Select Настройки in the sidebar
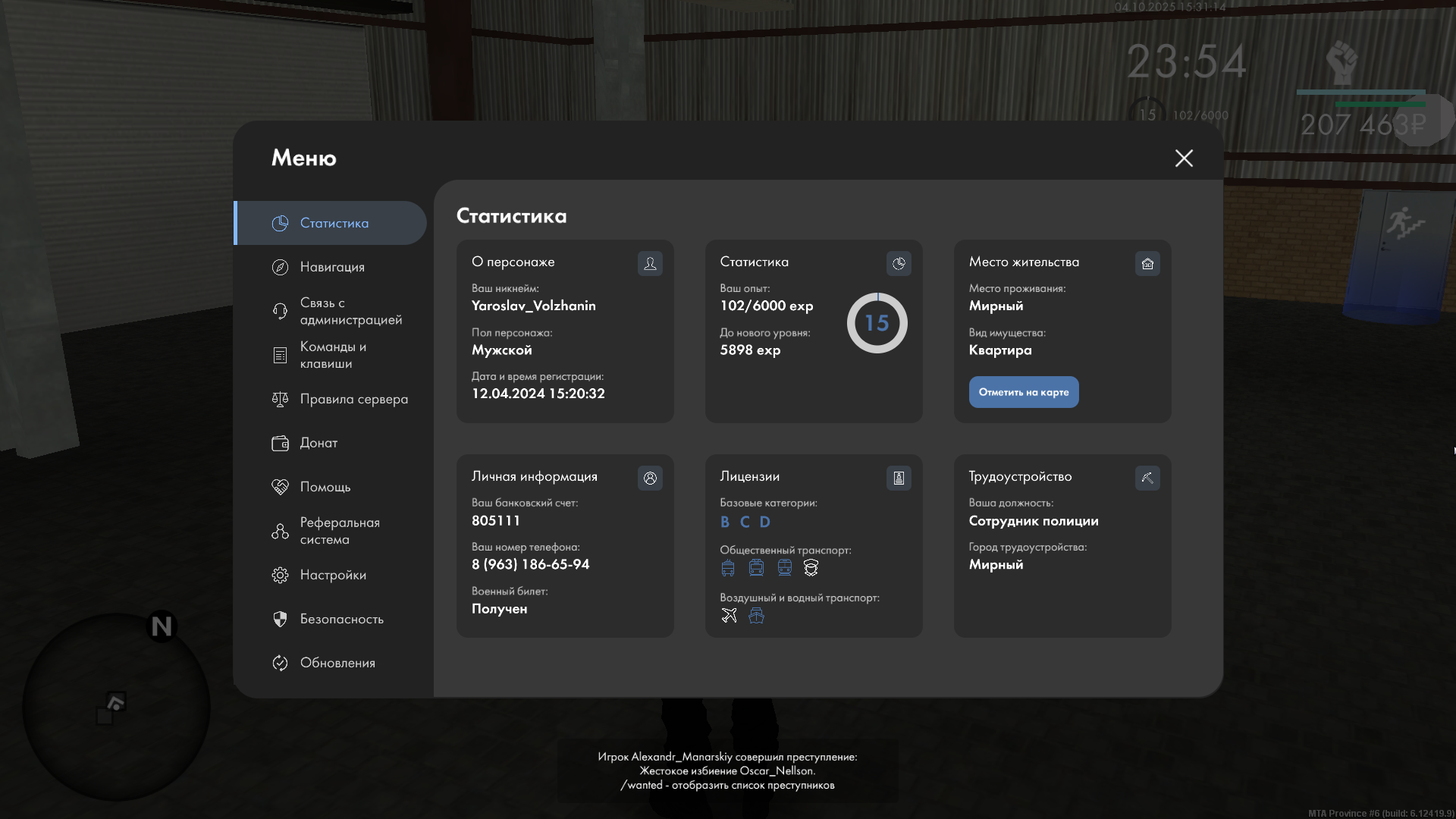1456x819 pixels. pyautogui.click(x=333, y=575)
